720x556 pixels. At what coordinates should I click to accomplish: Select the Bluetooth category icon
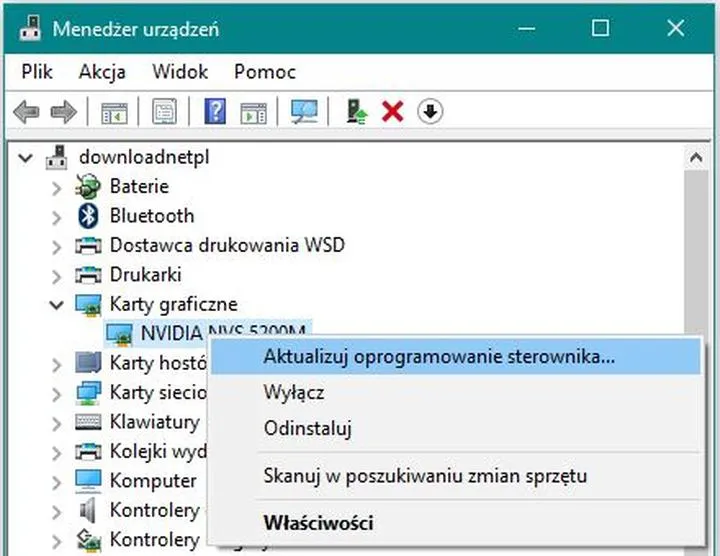[88, 216]
